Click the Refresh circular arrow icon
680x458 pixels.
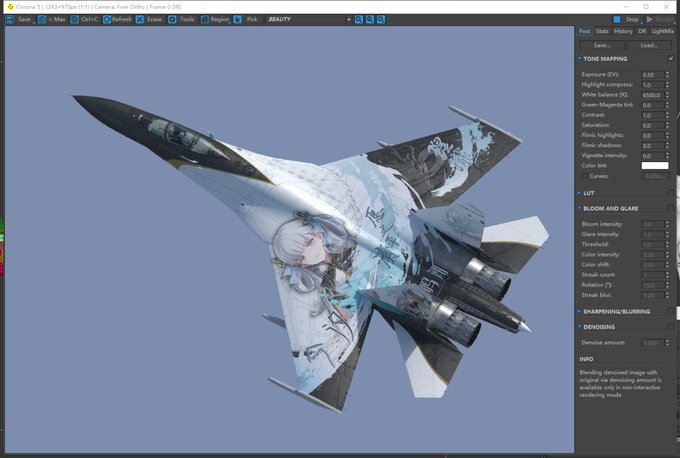click(x=107, y=20)
